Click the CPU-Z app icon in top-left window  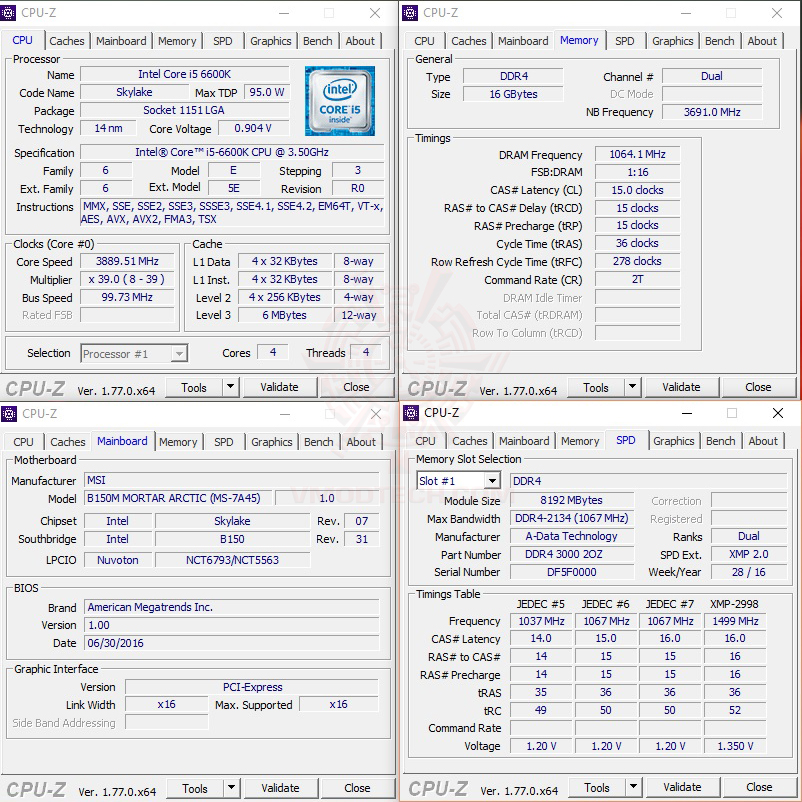pos(8,13)
